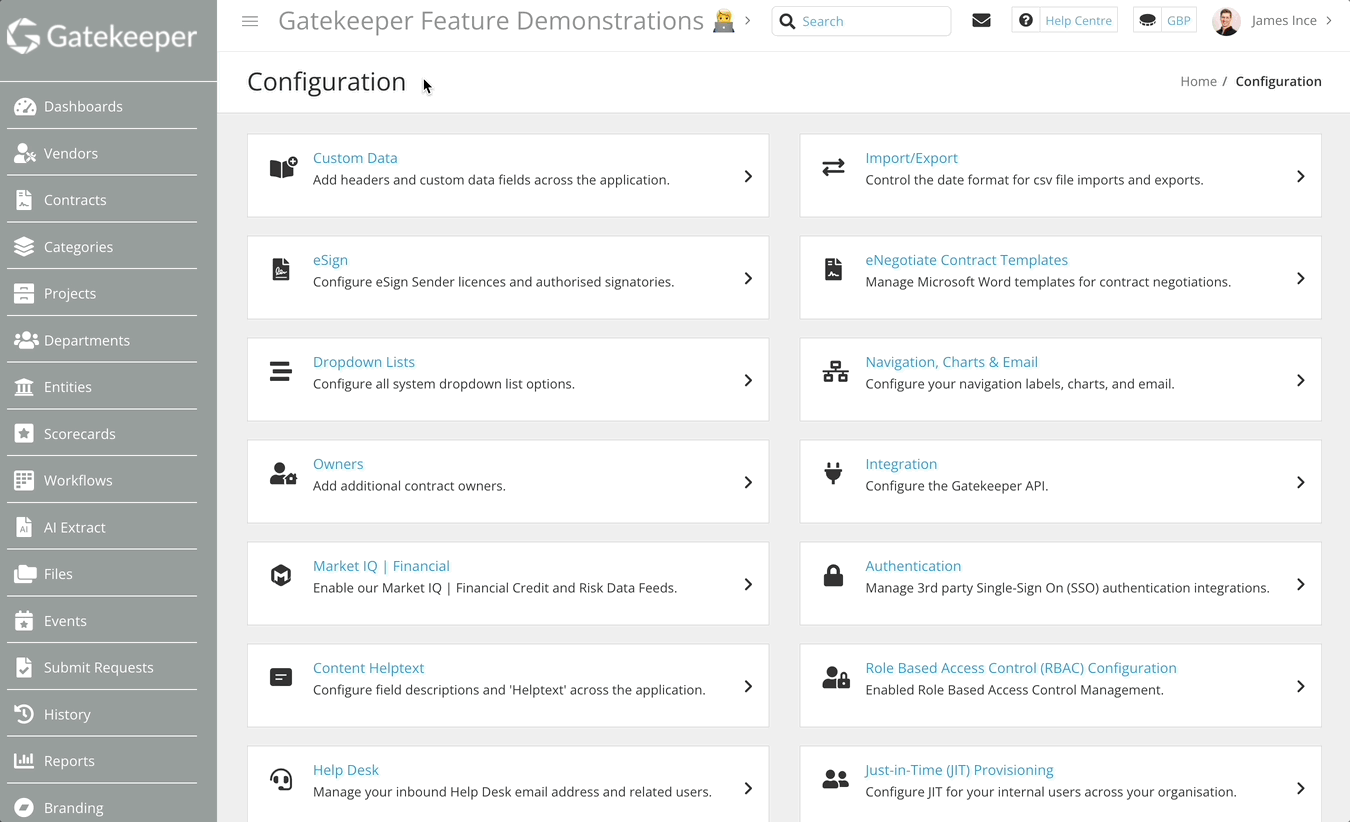Expand the tenant switcher chevron beside the title

pos(747,20)
